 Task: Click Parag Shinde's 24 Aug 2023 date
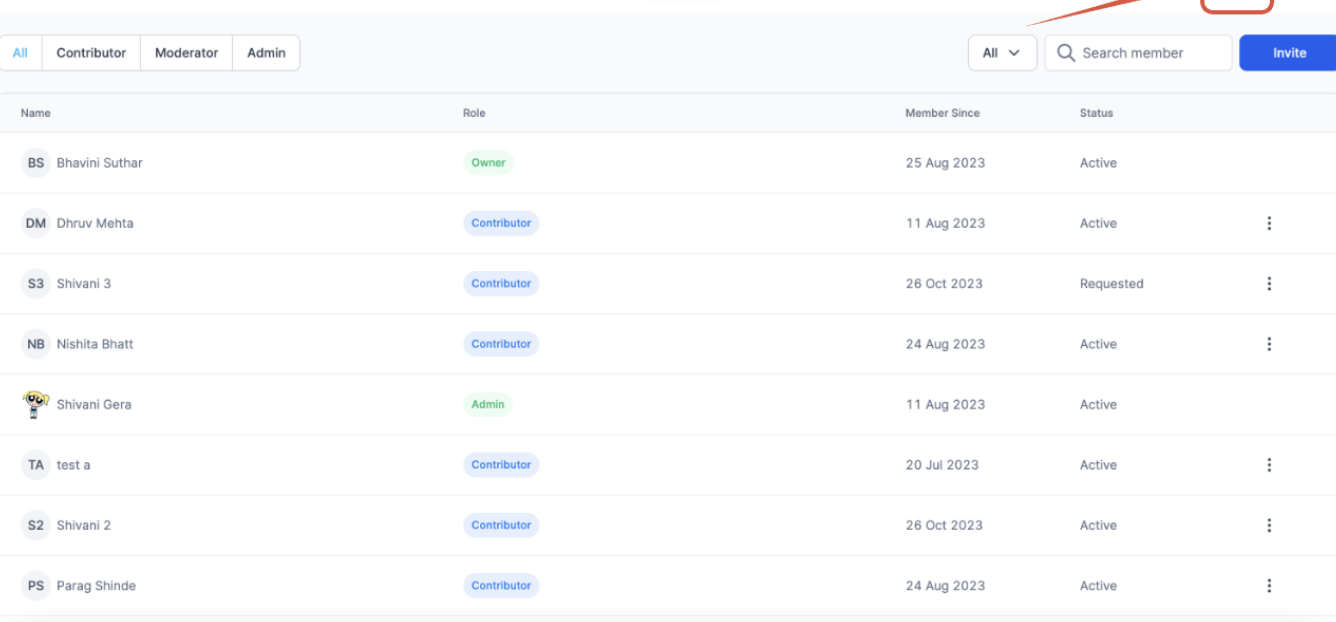pyautogui.click(x=945, y=586)
